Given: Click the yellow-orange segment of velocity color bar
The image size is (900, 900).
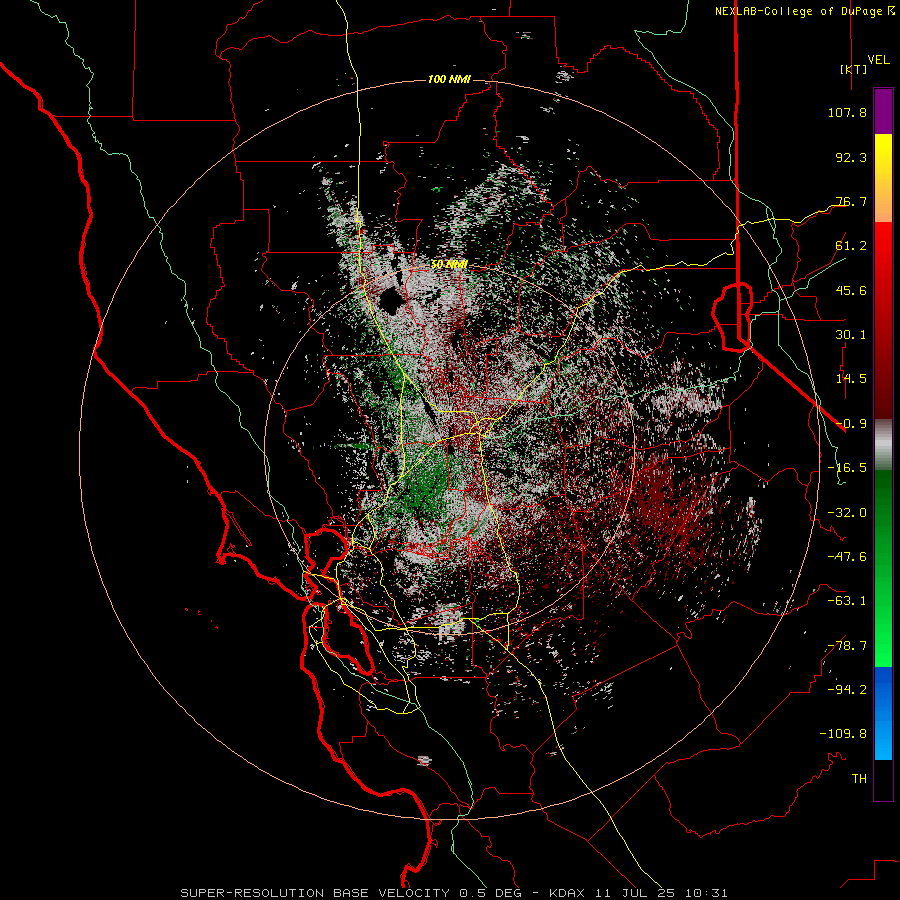Looking at the screenshot, I should coord(883,178).
